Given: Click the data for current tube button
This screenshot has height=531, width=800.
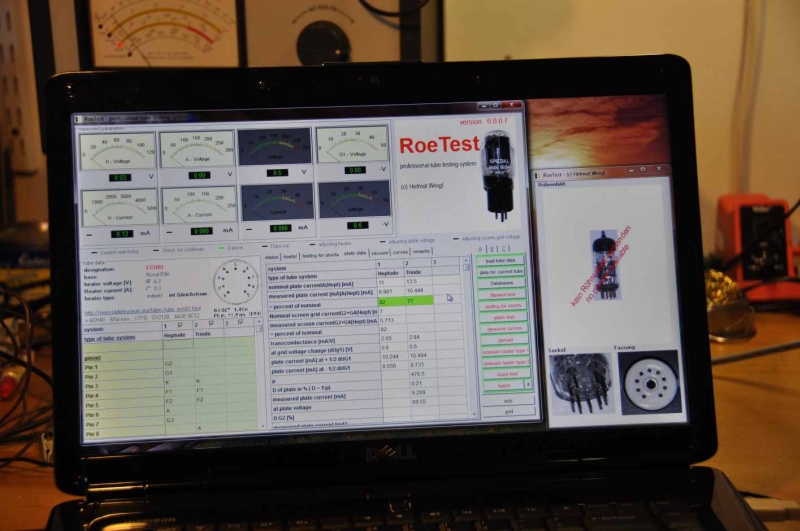Looking at the screenshot, I should [501, 272].
